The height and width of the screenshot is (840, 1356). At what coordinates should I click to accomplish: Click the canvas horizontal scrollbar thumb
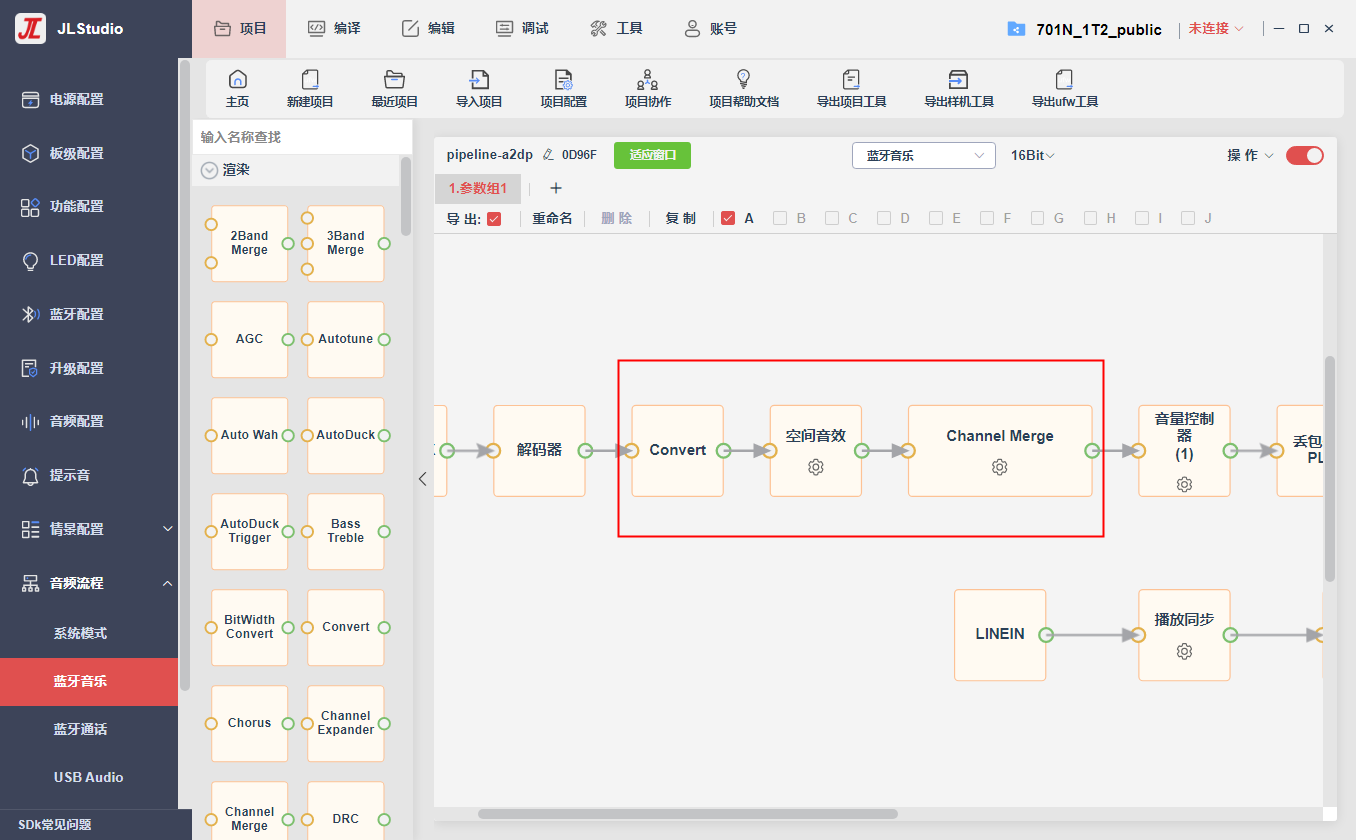point(688,814)
